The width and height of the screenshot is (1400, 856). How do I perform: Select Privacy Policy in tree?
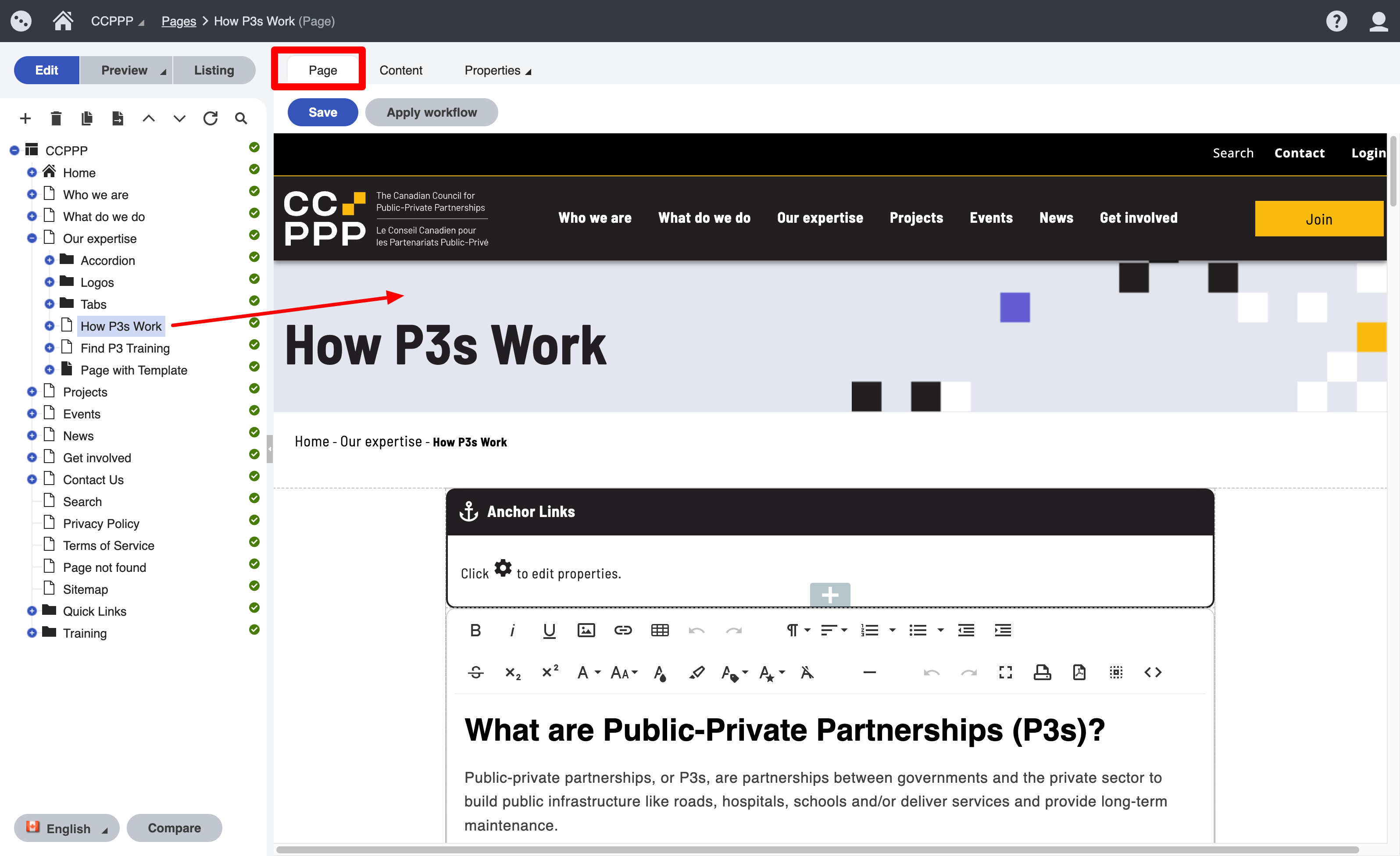101,523
